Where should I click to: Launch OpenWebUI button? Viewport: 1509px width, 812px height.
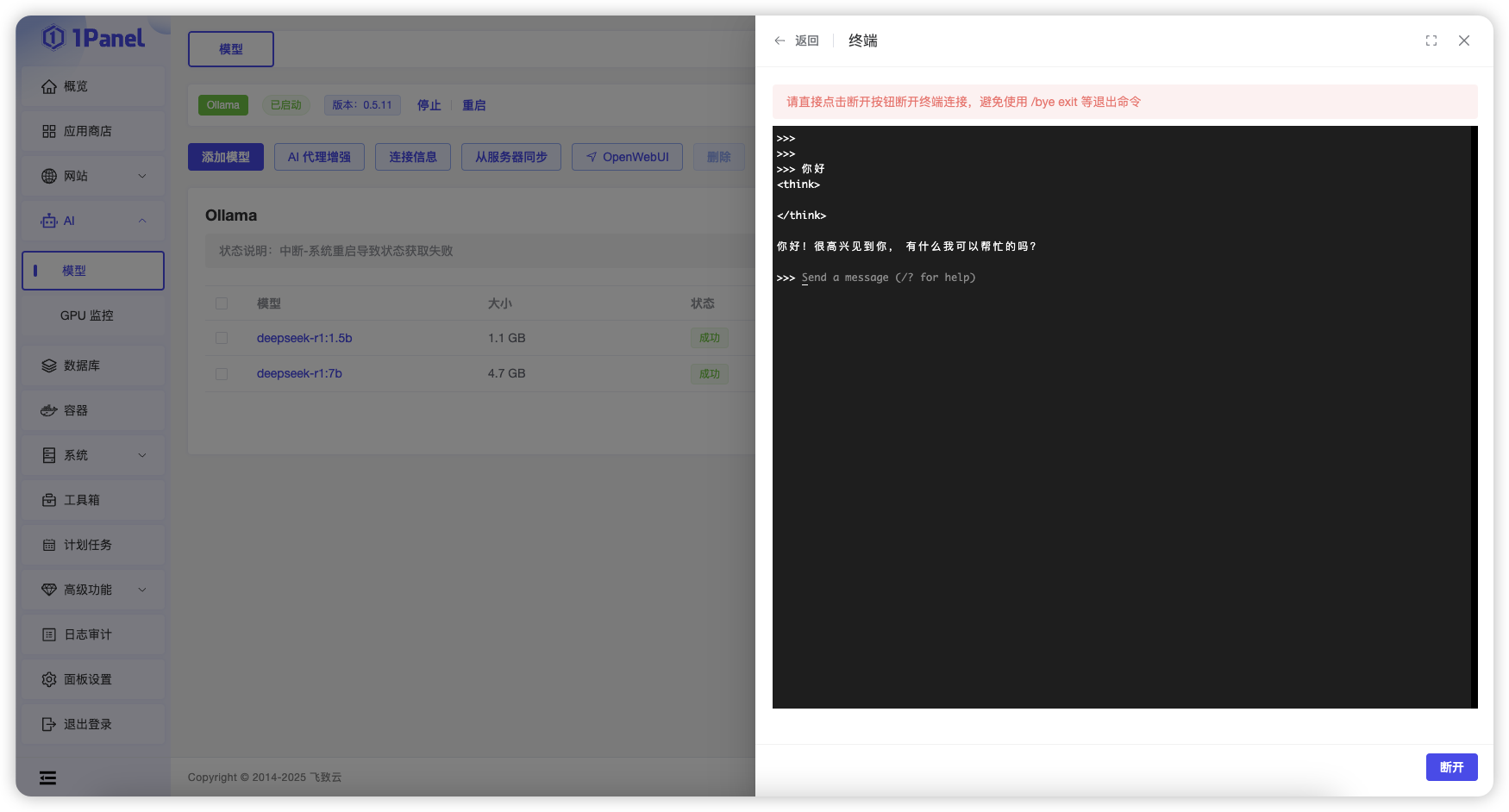(627, 157)
